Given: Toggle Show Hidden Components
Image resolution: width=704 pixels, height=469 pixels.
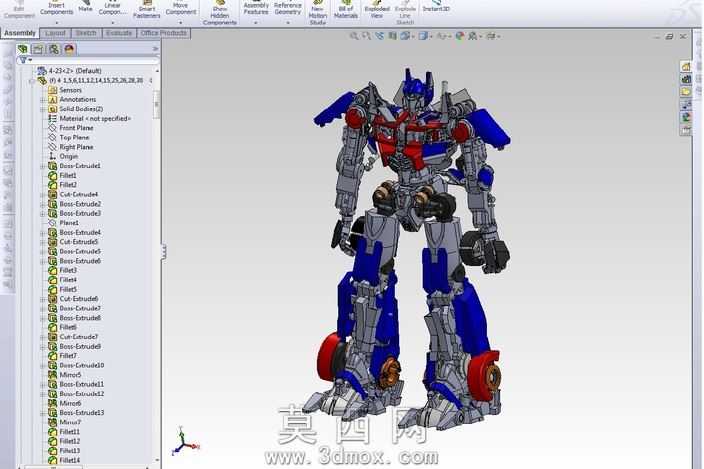Looking at the screenshot, I should pos(220,13).
